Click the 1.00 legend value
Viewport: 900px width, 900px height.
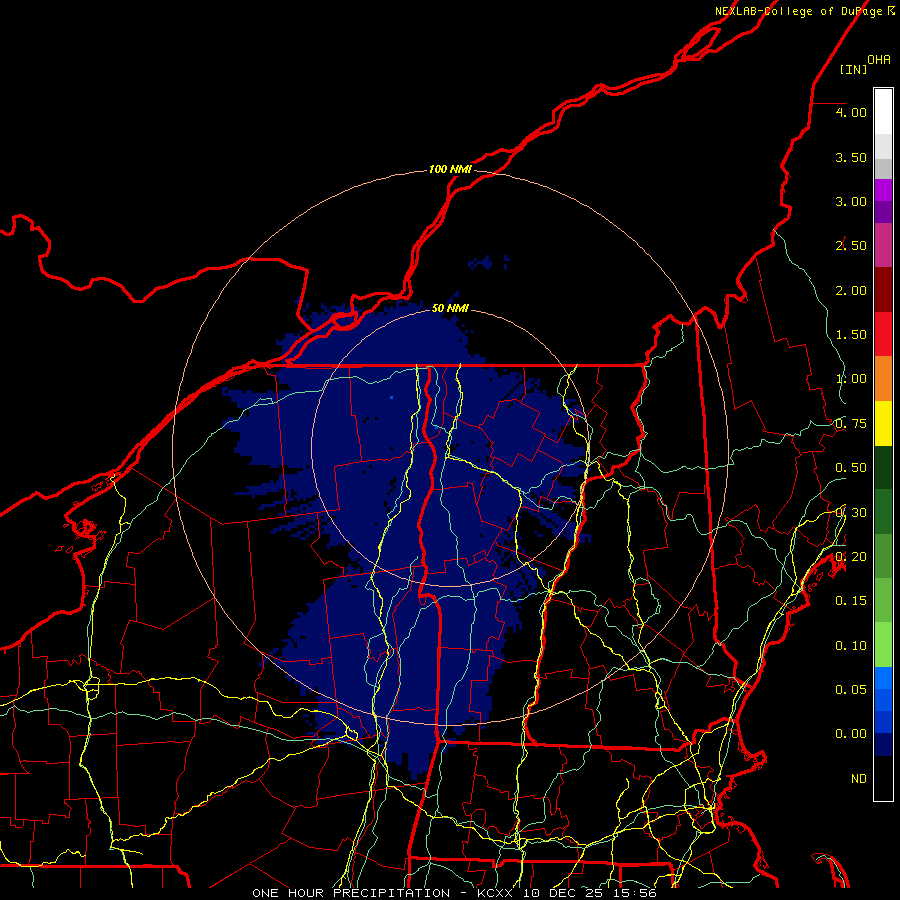click(851, 379)
